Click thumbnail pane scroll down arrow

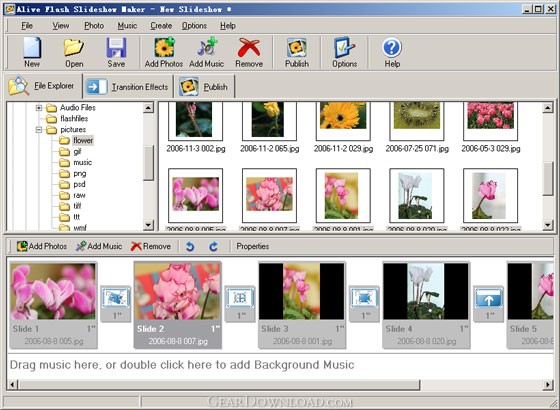548,225
